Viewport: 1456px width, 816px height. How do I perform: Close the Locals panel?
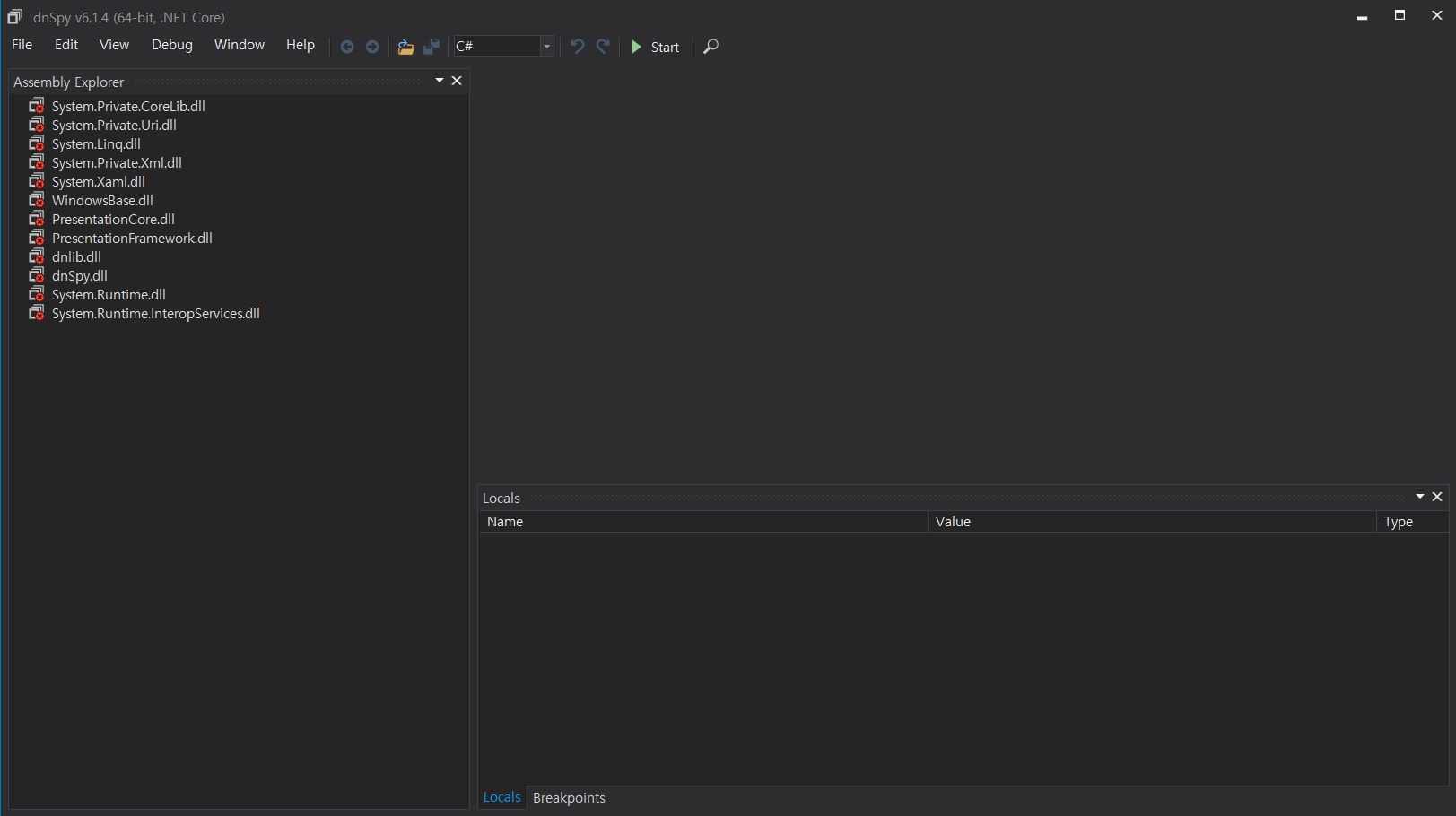(x=1437, y=497)
